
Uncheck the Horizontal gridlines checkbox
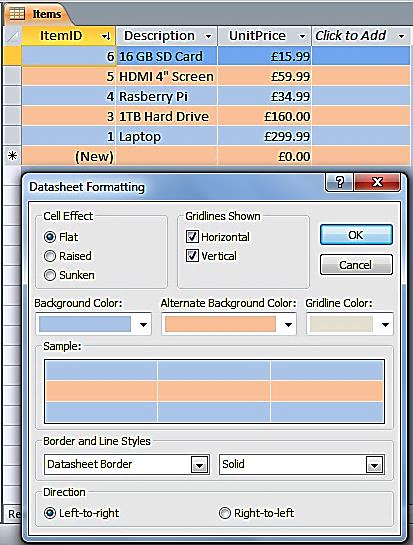pyautogui.click(x=192, y=236)
